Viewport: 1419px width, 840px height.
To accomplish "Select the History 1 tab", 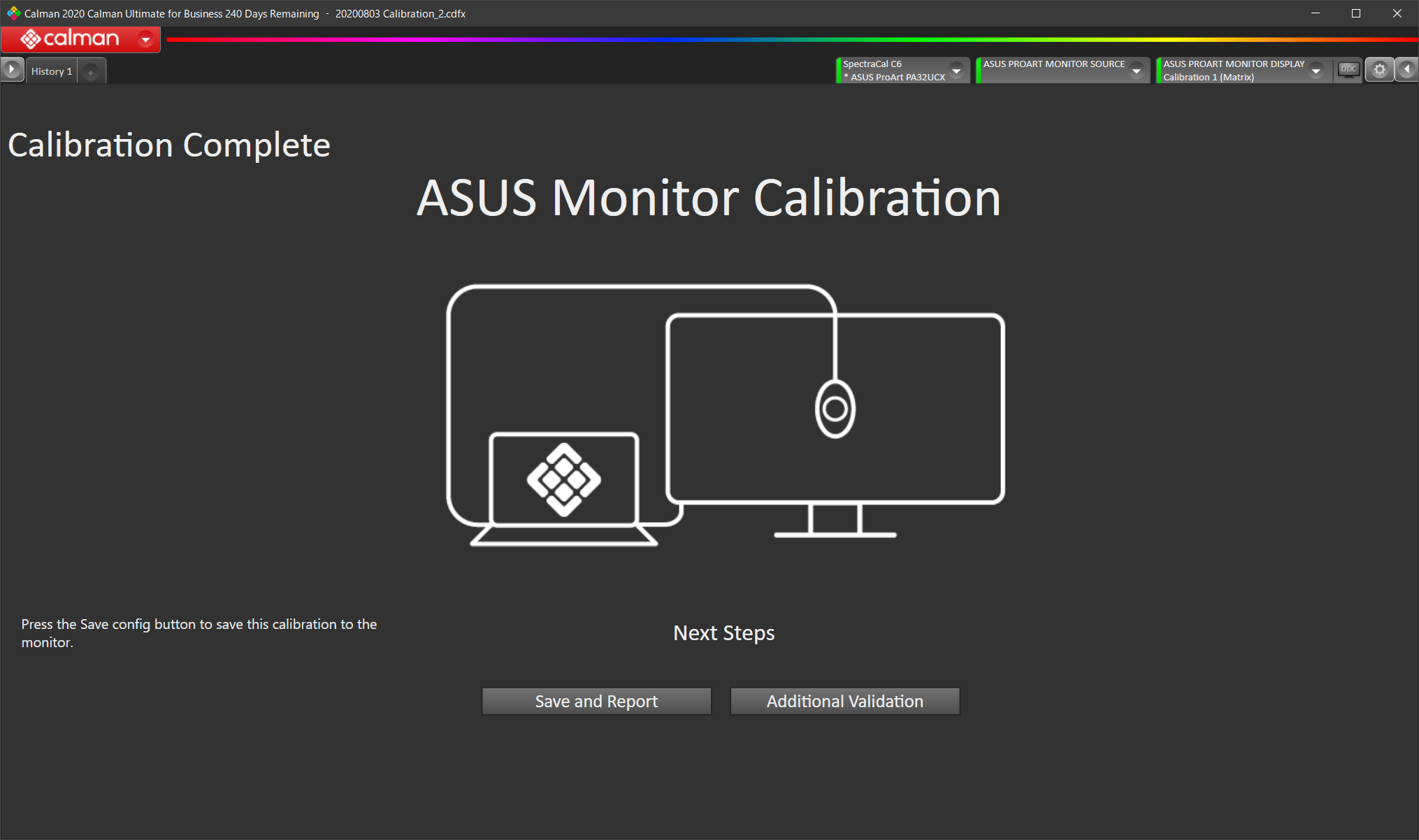I will click(52, 71).
